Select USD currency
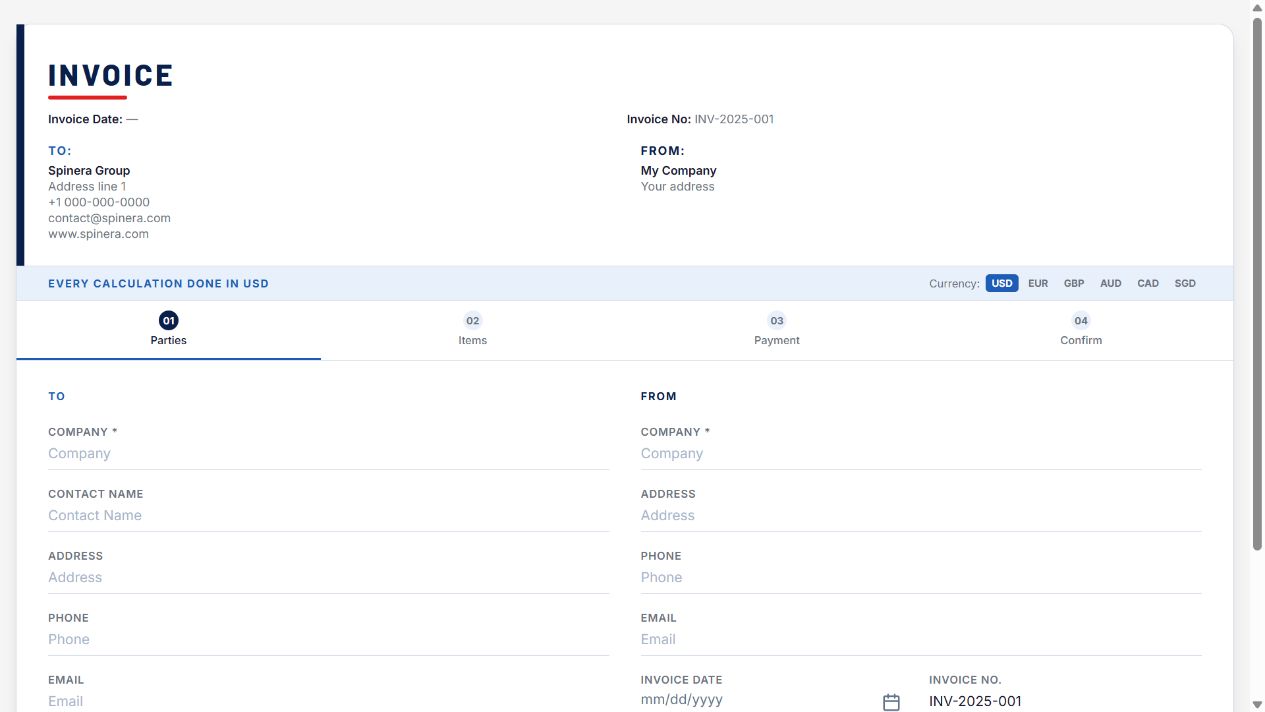 (x=1002, y=283)
